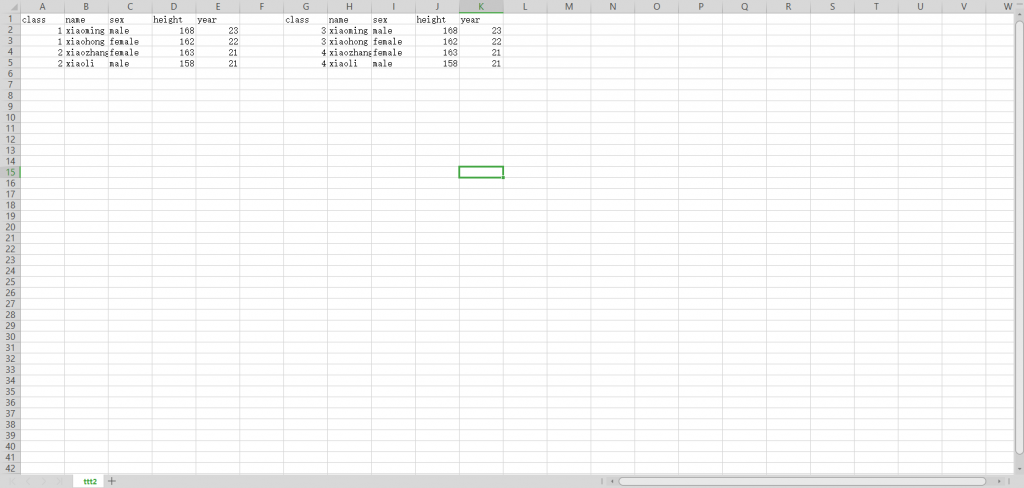Select column K header
1024x488 pixels.
pyautogui.click(x=481, y=7)
